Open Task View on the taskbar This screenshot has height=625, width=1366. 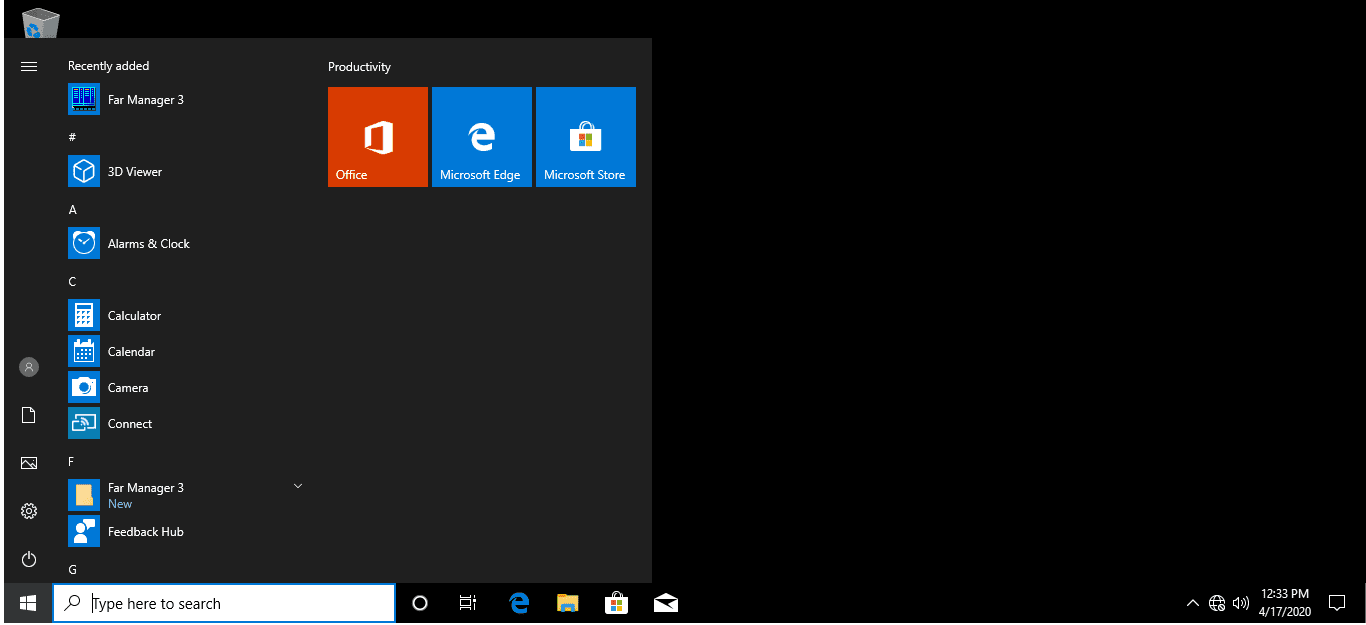[468, 603]
